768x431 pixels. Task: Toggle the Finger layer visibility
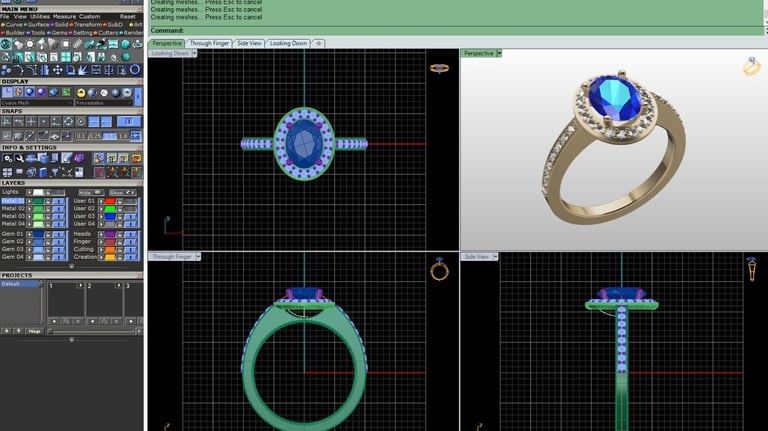tap(130, 242)
